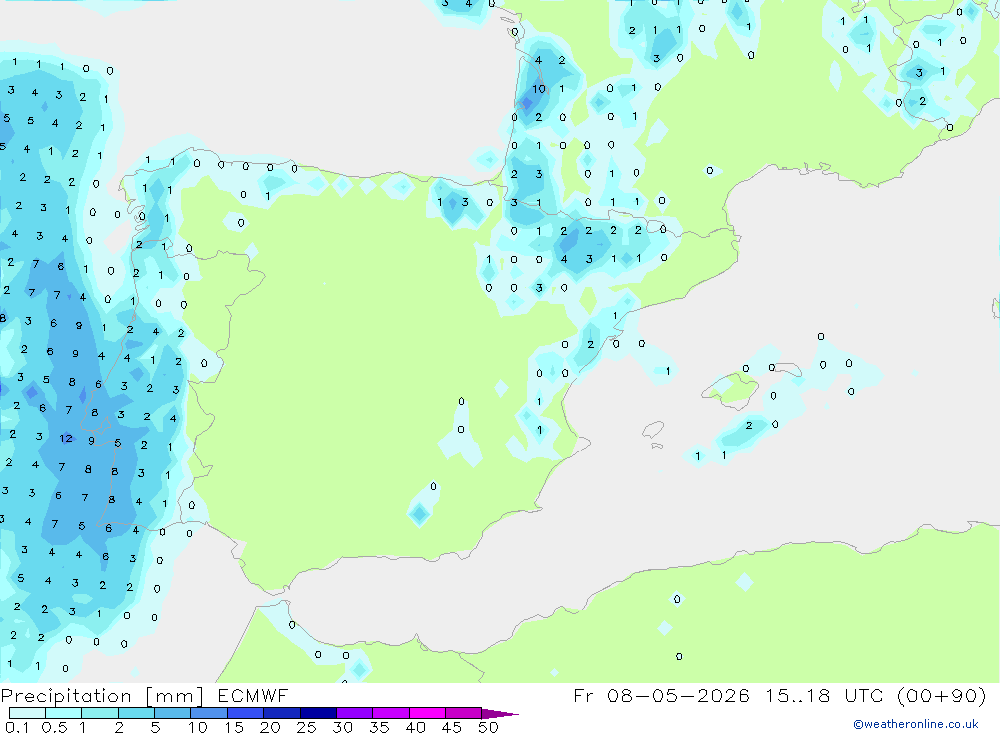Image resolution: width=1000 pixels, height=733 pixels.
Task: Click the '10' precipitation value on the map
Action: tap(539, 89)
